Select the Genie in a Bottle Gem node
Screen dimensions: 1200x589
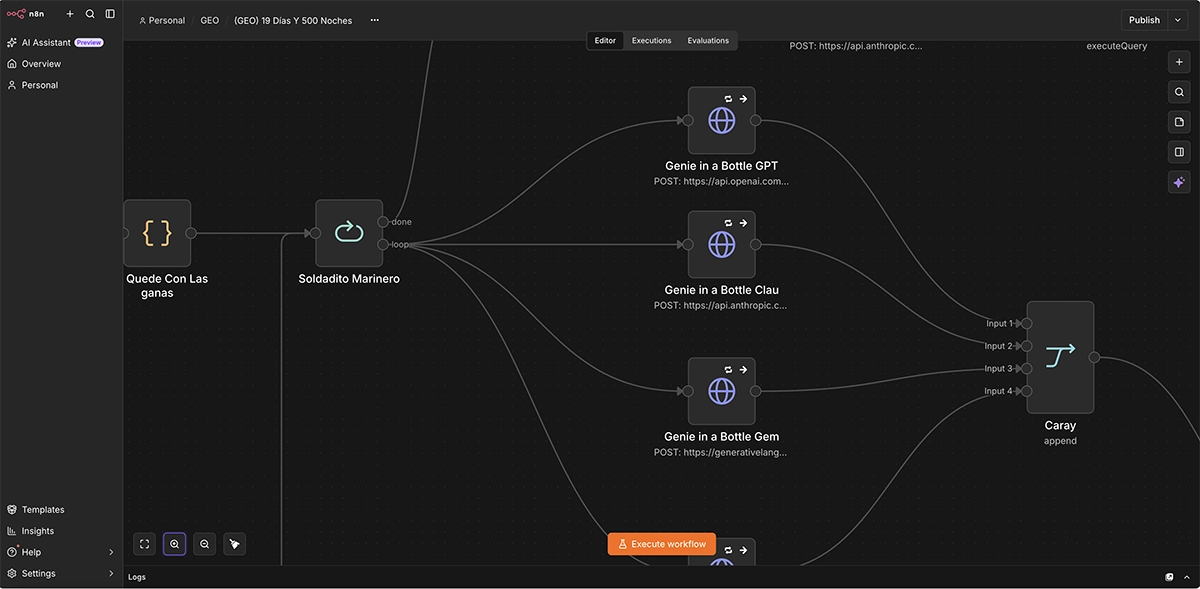coord(722,391)
